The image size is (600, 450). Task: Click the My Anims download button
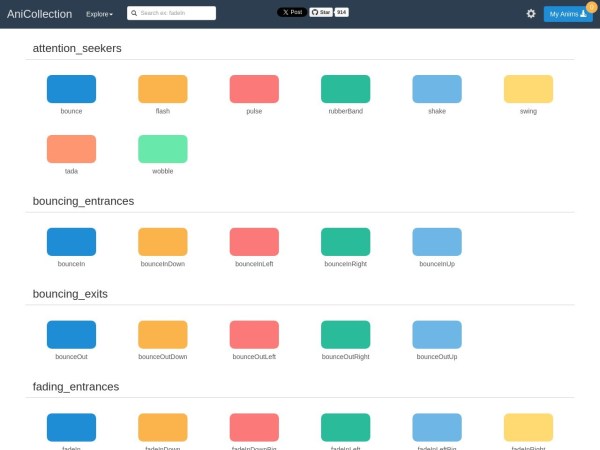pyautogui.click(x=567, y=14)
